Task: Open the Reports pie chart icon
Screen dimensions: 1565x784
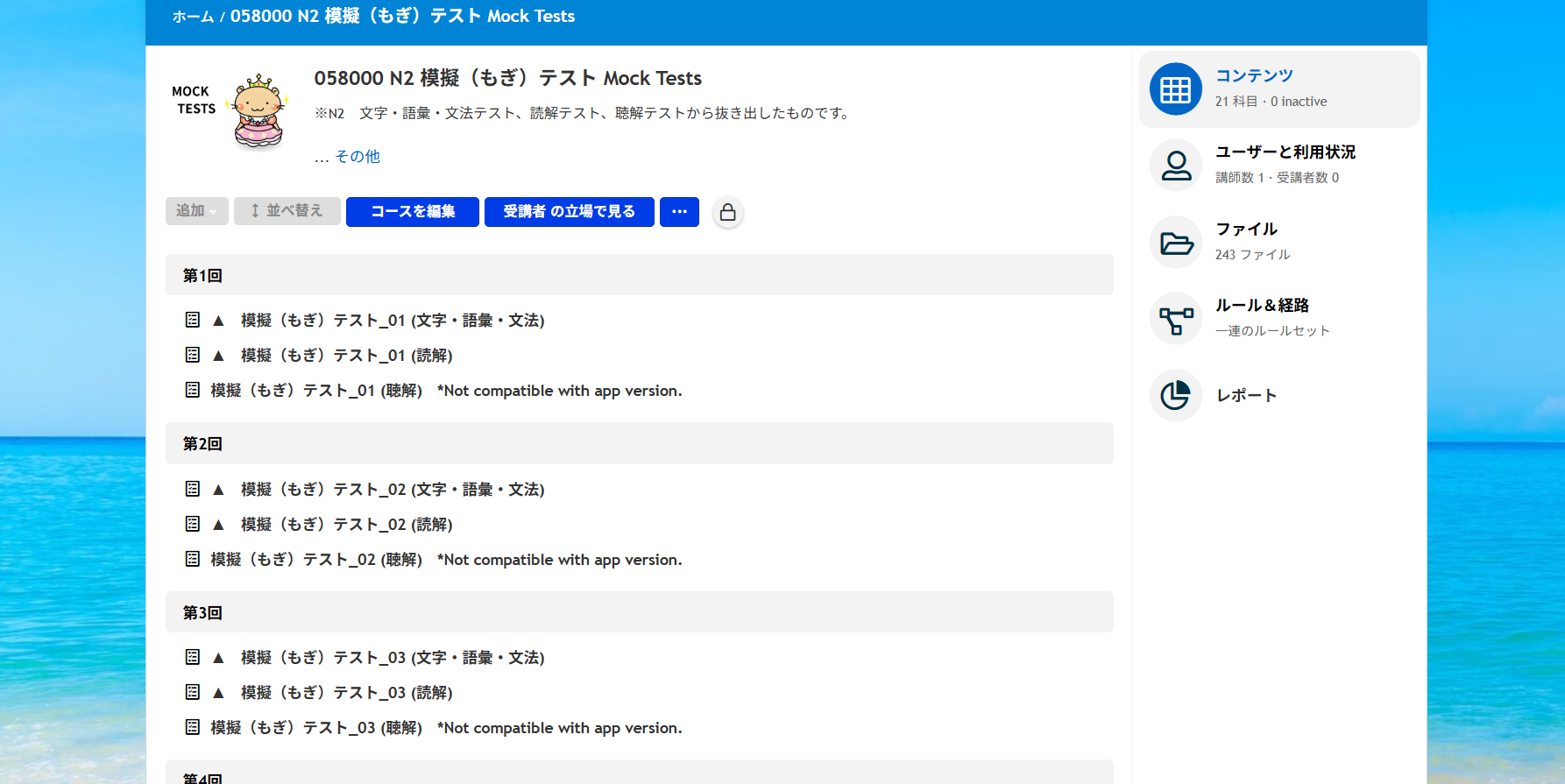Action: pos(1175,395)
